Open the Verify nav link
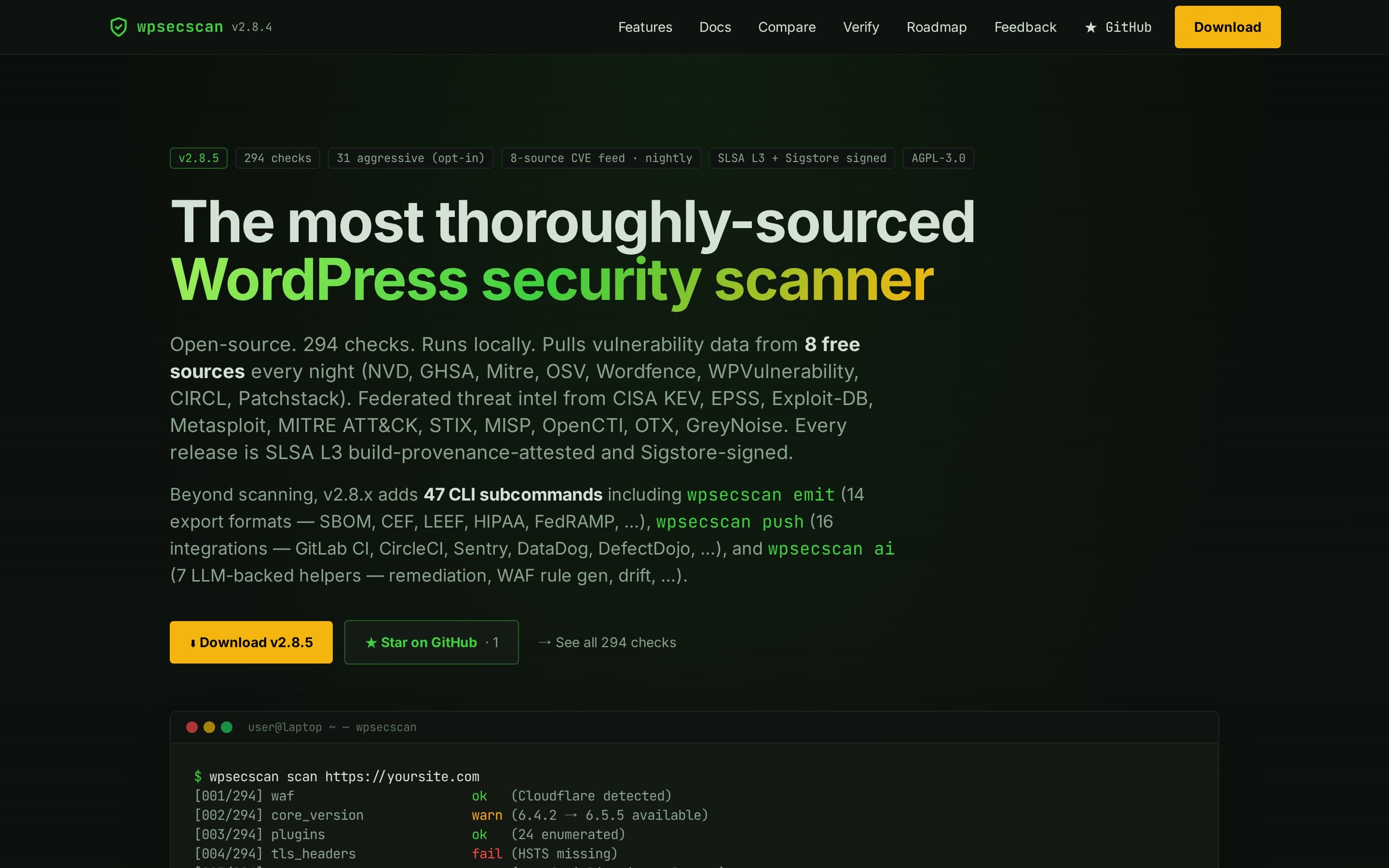 click(861, 27)
